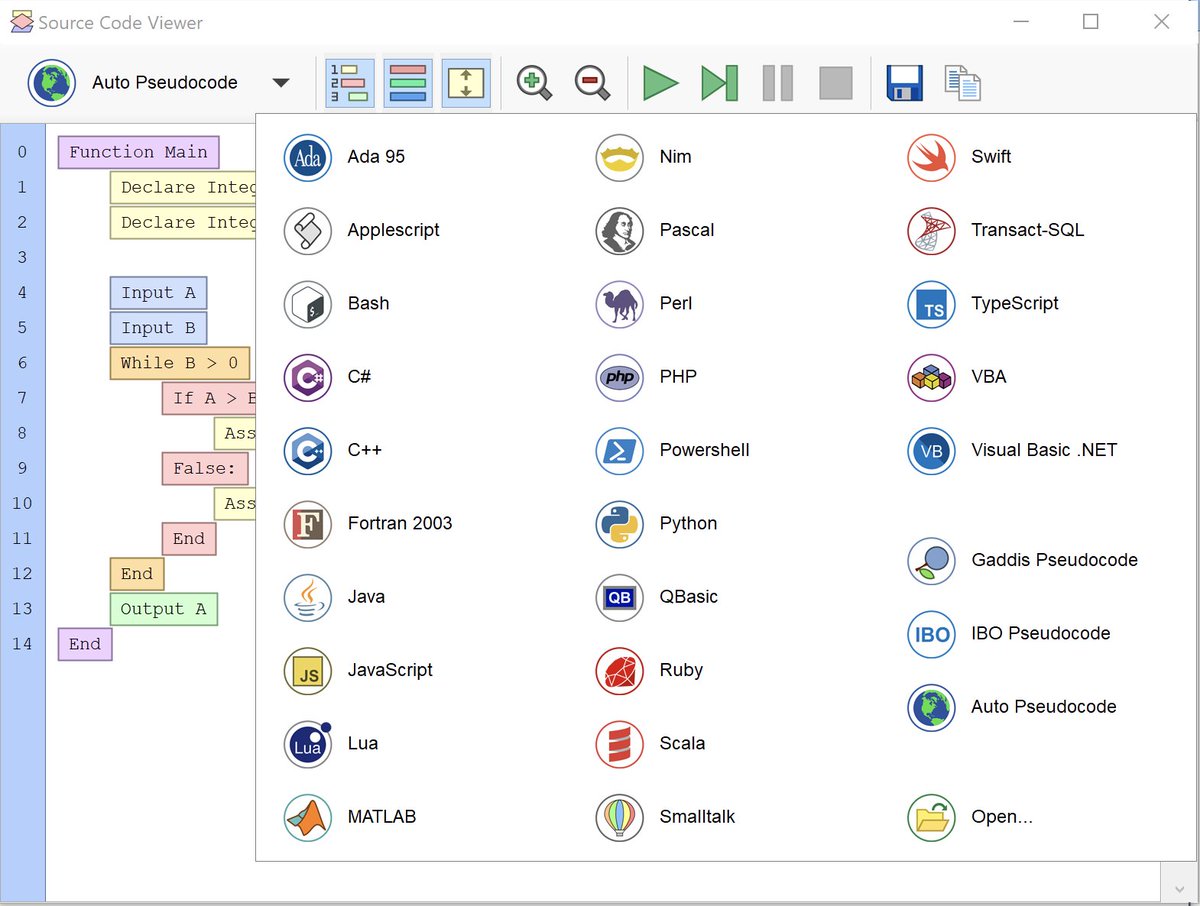The width and height of the screenshot is (1200, 906).
Task: Toggle colored code blocks button
Action: pos(408,82)
